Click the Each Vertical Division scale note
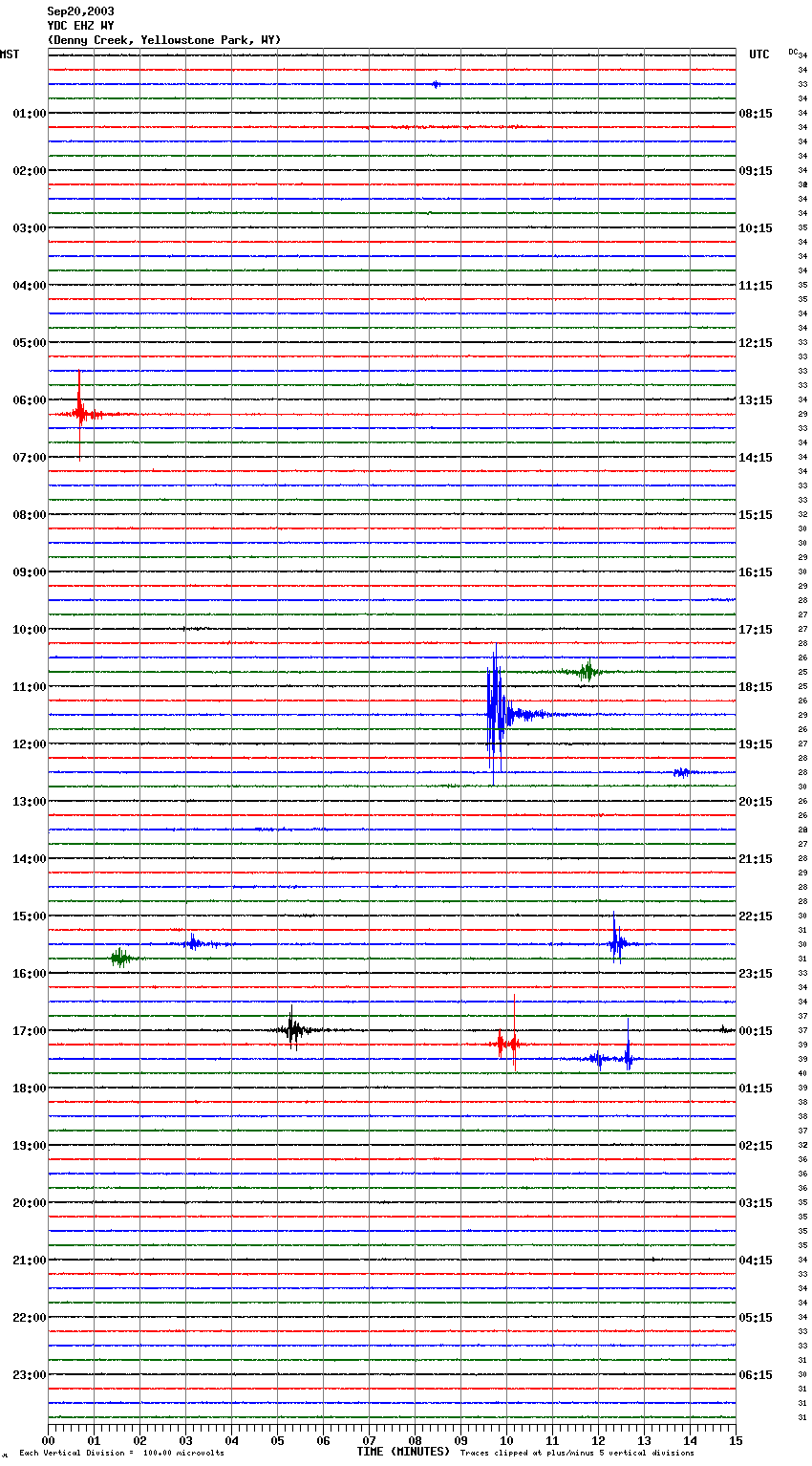Image resolution: width=812 pixels, height=1466 pixels. (x=121, y=1454)
